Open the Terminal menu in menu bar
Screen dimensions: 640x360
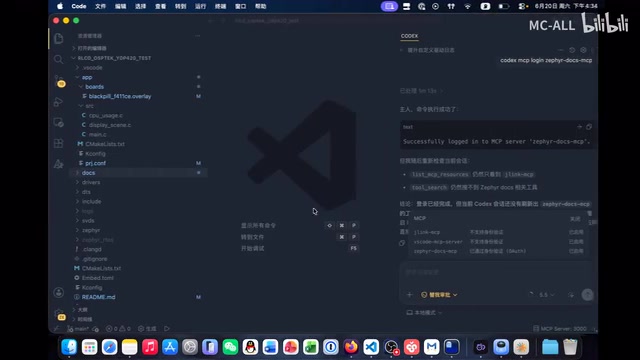[220, 6]
